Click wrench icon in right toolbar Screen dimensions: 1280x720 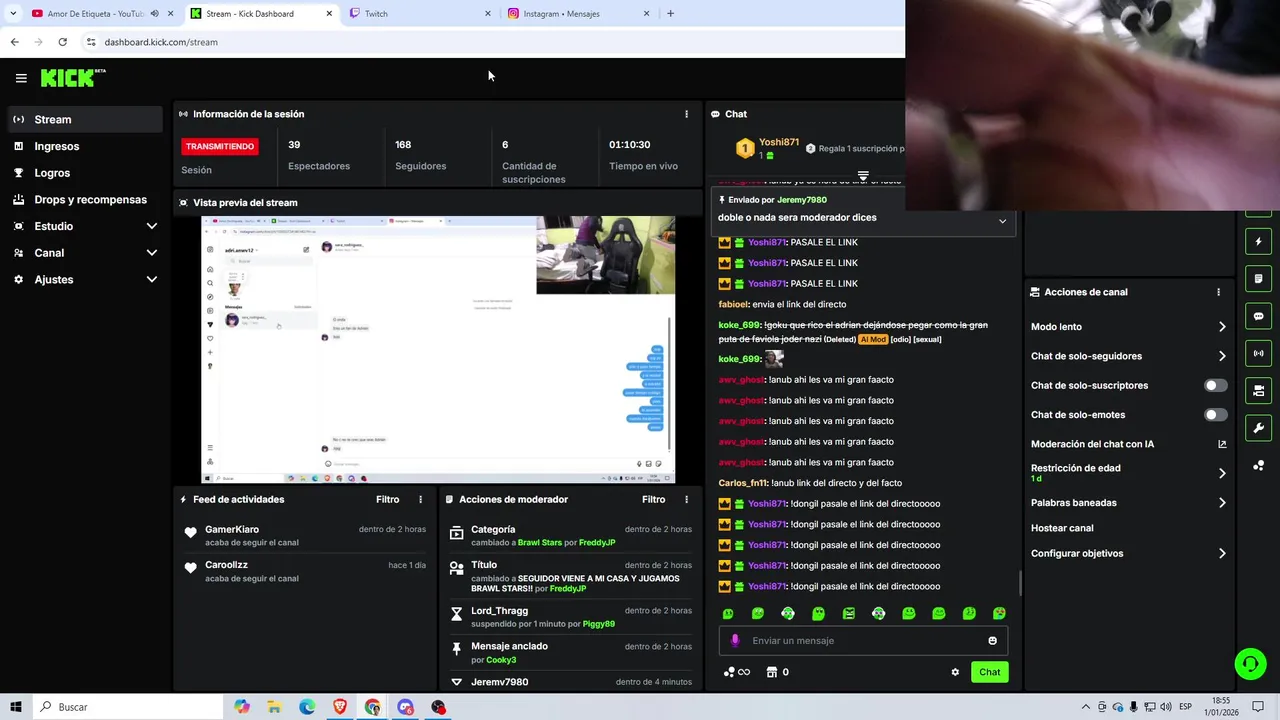click(x=1258, y=428)
